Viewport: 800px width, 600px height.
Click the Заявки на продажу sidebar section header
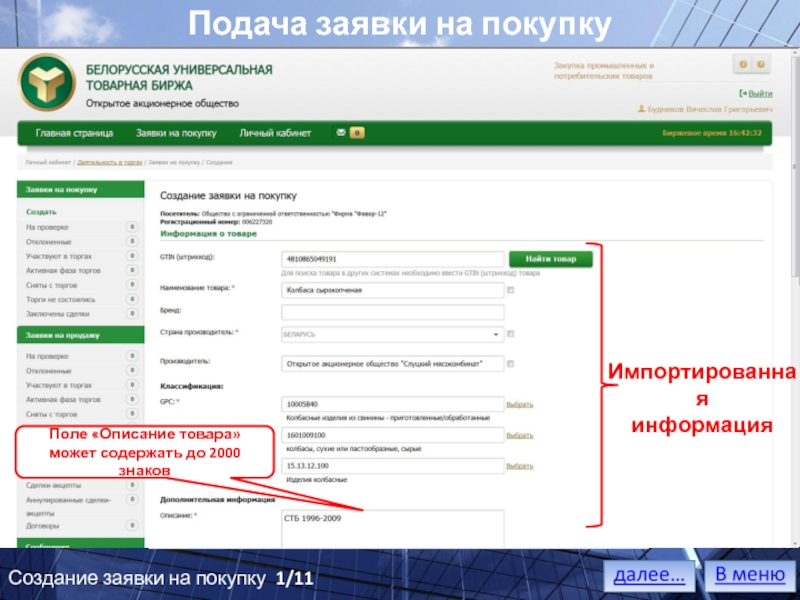(81, 335)
